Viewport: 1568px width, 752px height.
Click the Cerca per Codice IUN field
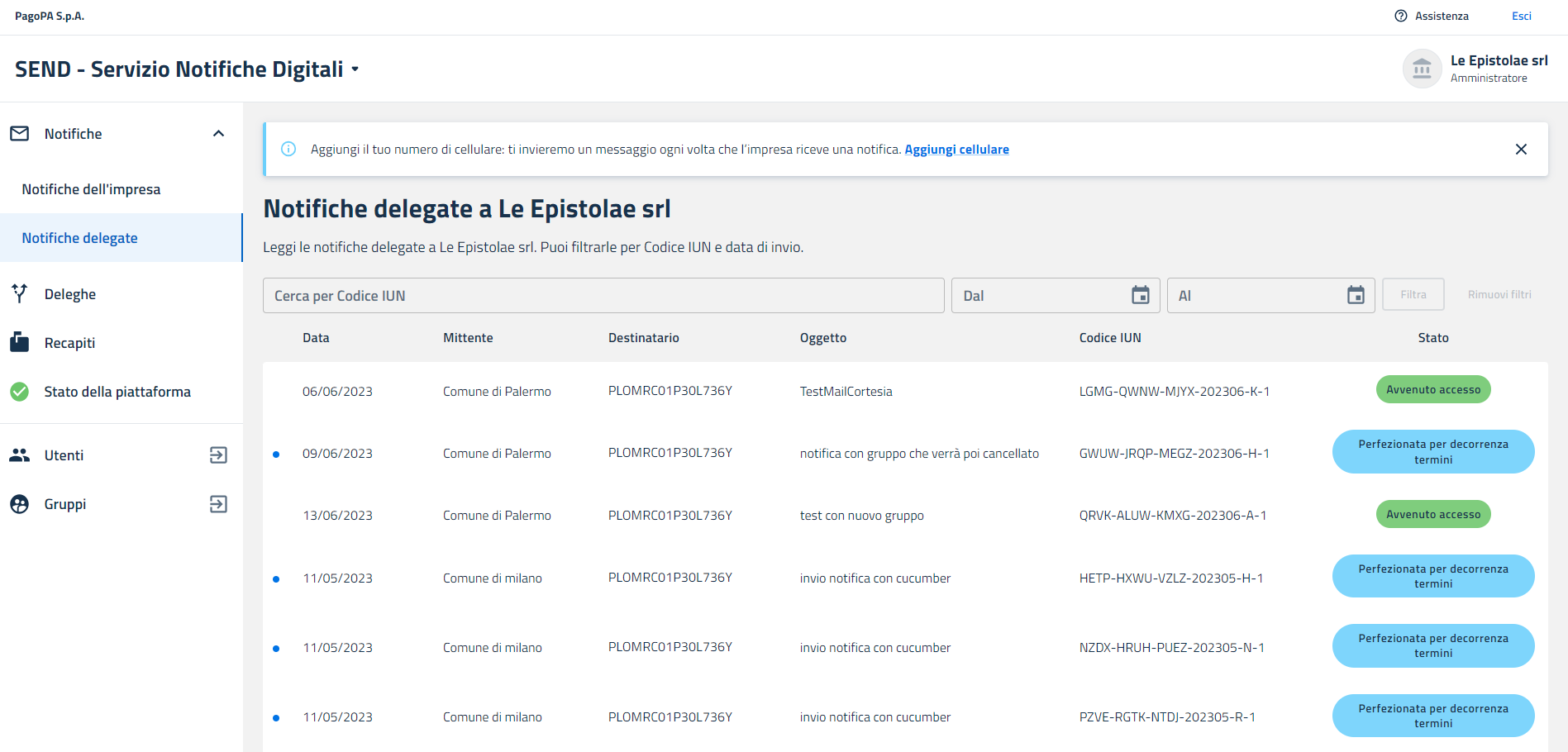pyautogui.click(x=603, y=296)
